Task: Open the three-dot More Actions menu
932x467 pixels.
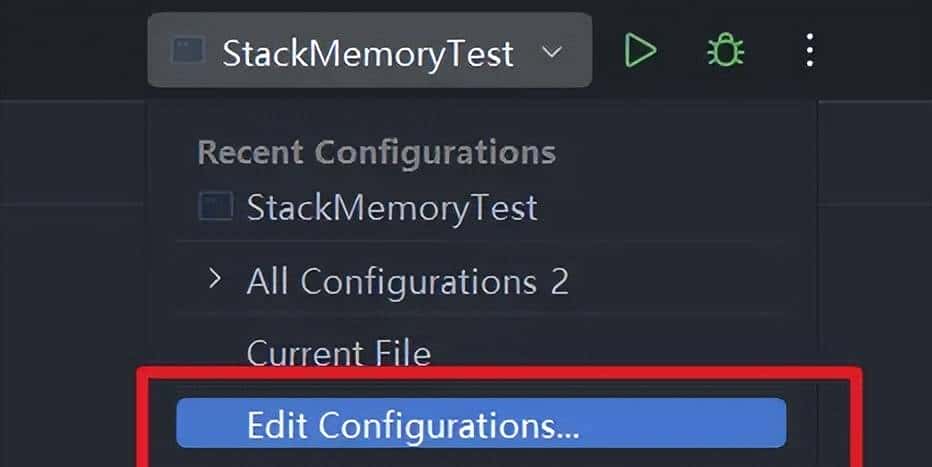Action: click(x=809, y=49)
